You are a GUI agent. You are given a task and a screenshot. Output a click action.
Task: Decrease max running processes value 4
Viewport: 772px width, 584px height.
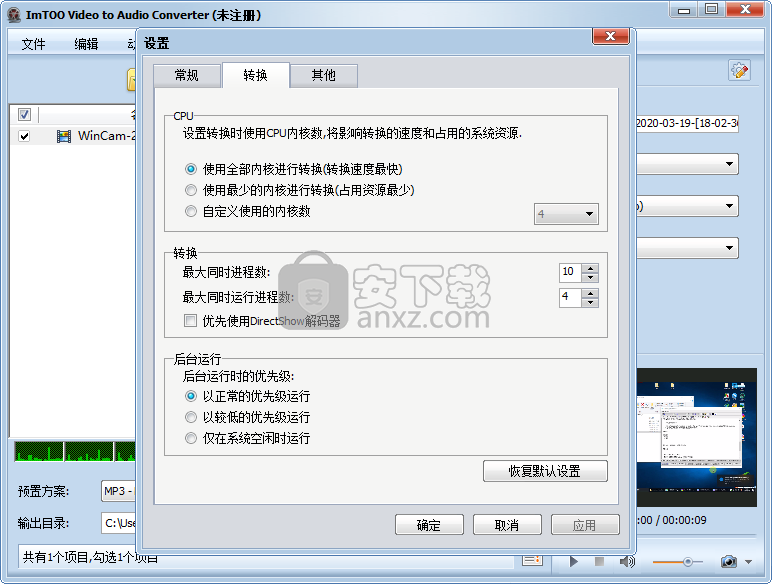(590, 302)
